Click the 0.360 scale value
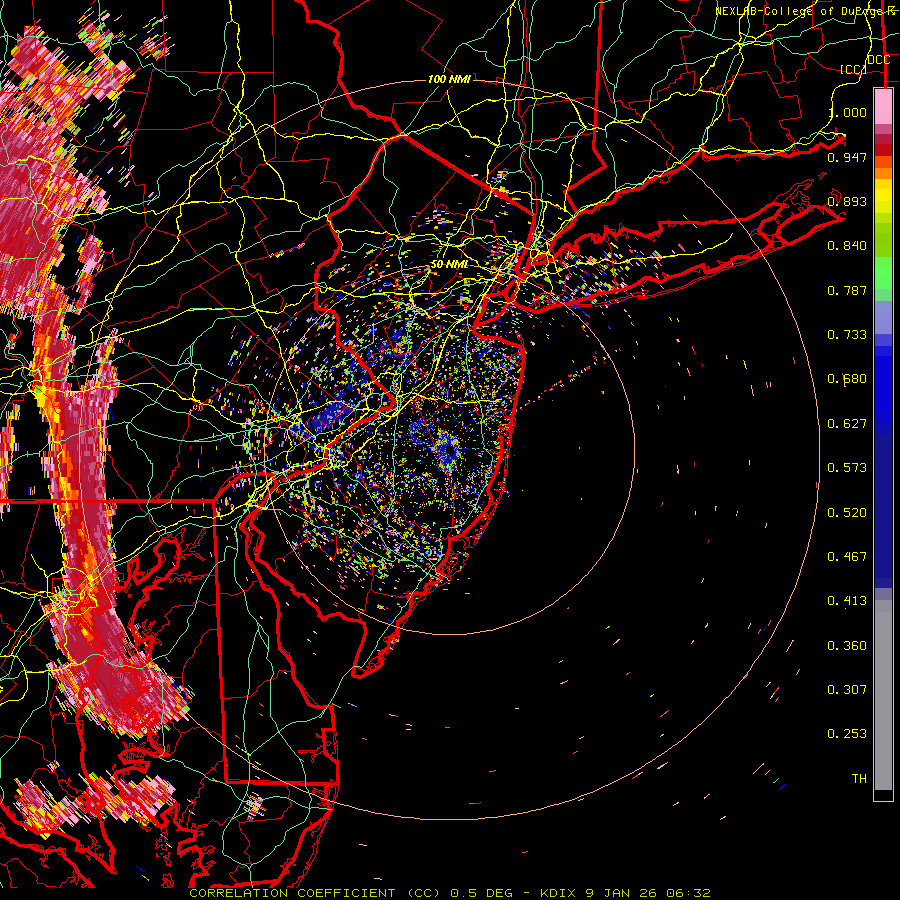Screen dimensions: 900x900 (x=847, y=646)
